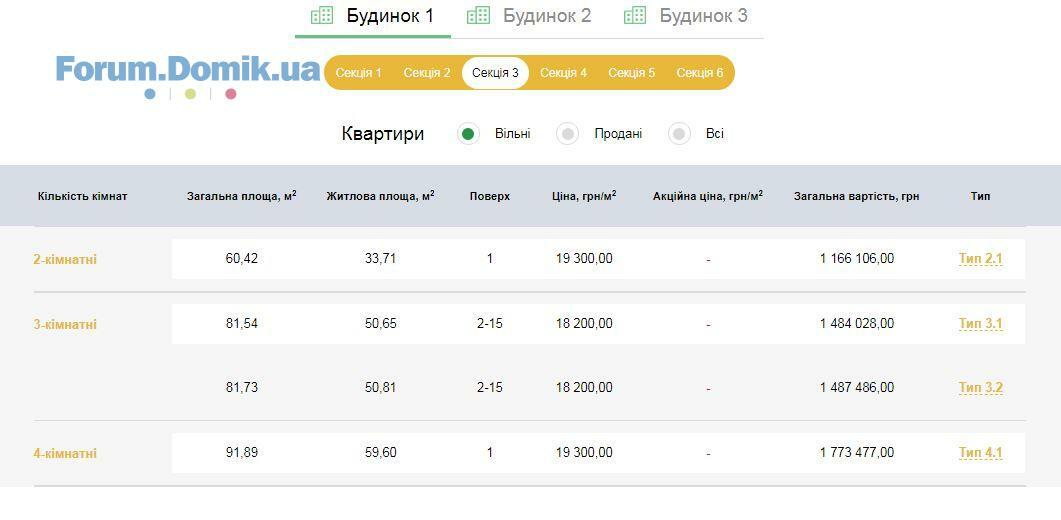Click the building icon beside Будинок 2
The image size is (1061, 520).
click(x=478, y=16)
